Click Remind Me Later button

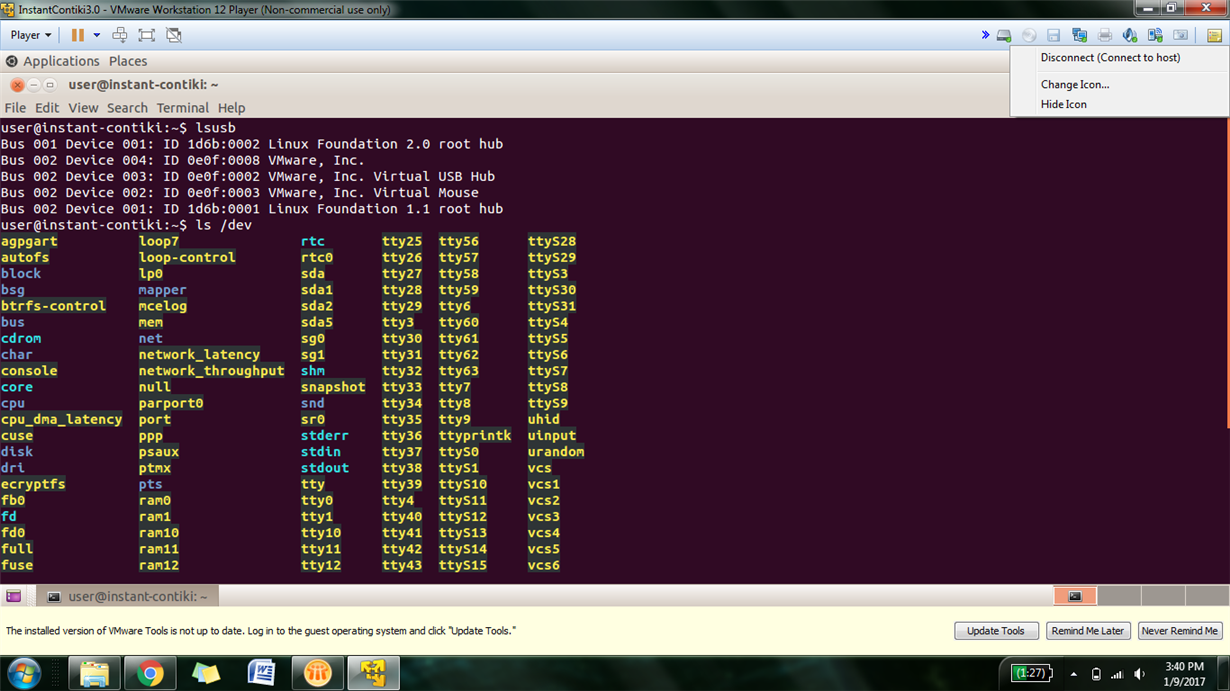1088,631
